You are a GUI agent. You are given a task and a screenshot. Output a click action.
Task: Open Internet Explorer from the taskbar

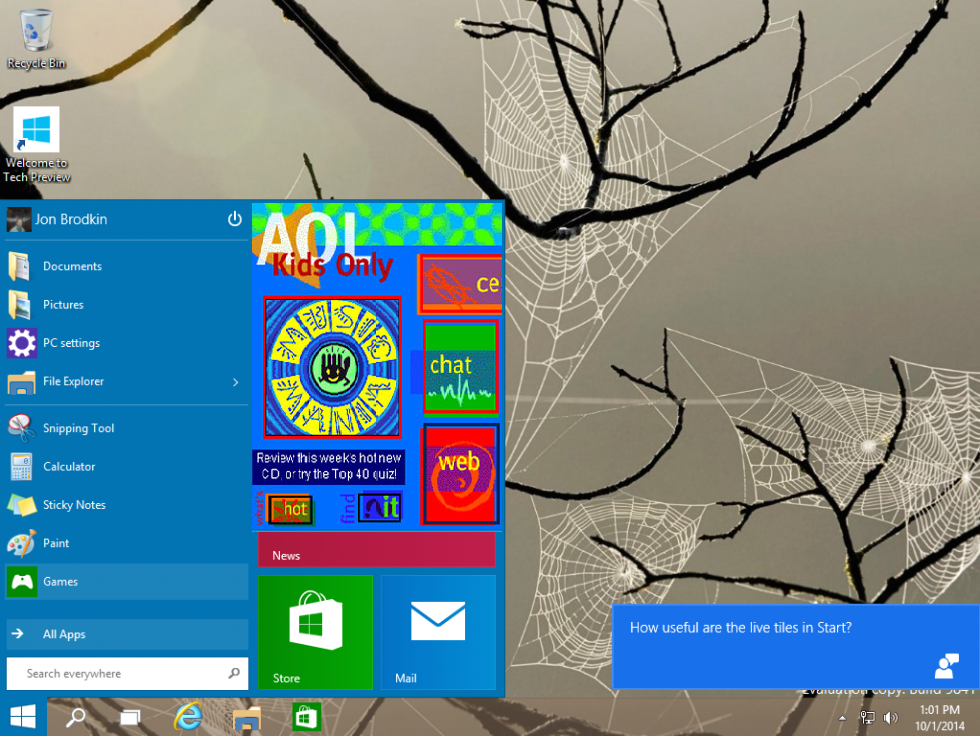point(187,717)
